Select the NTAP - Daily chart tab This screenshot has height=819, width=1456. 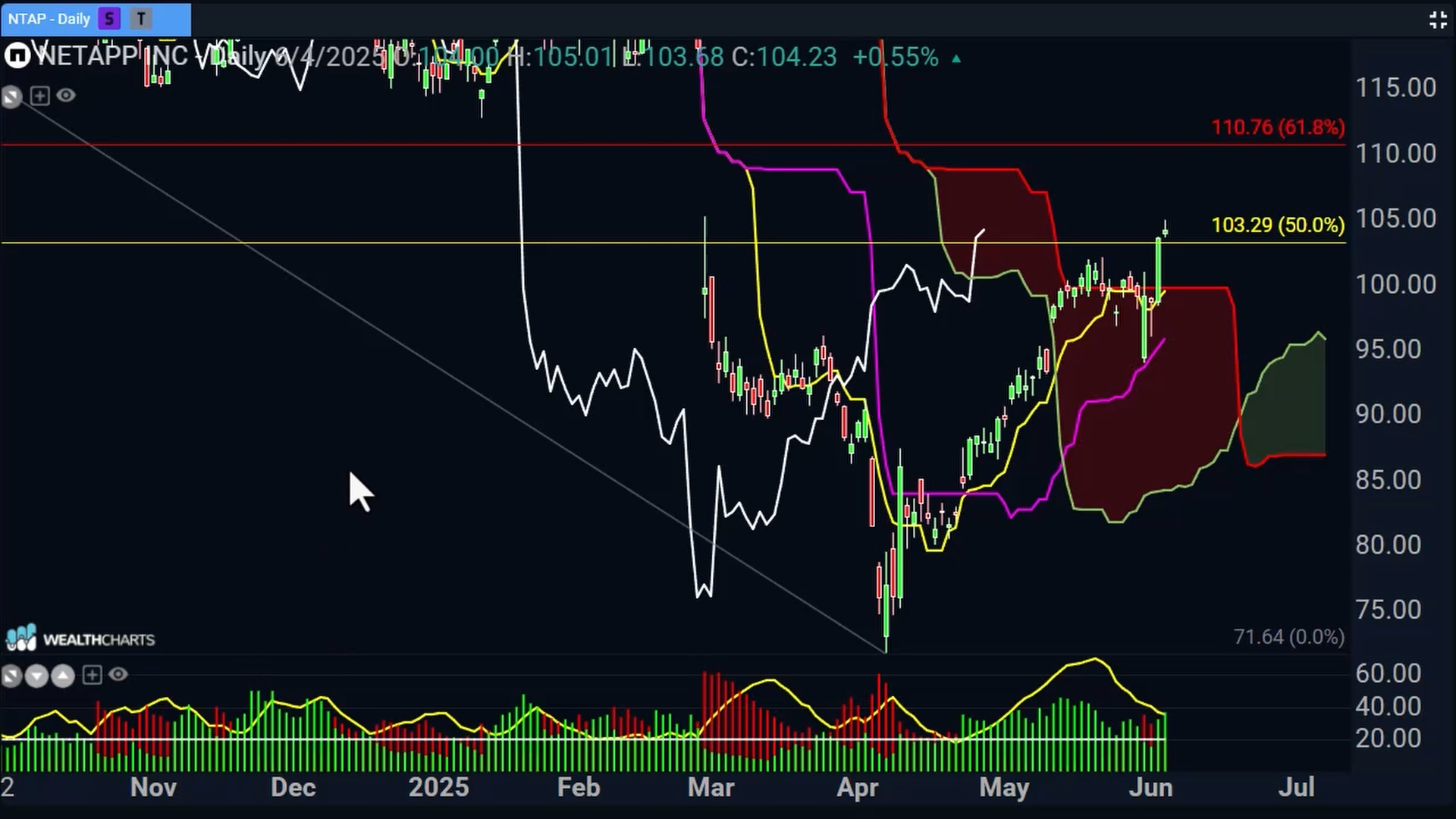(x=96, y=19)
